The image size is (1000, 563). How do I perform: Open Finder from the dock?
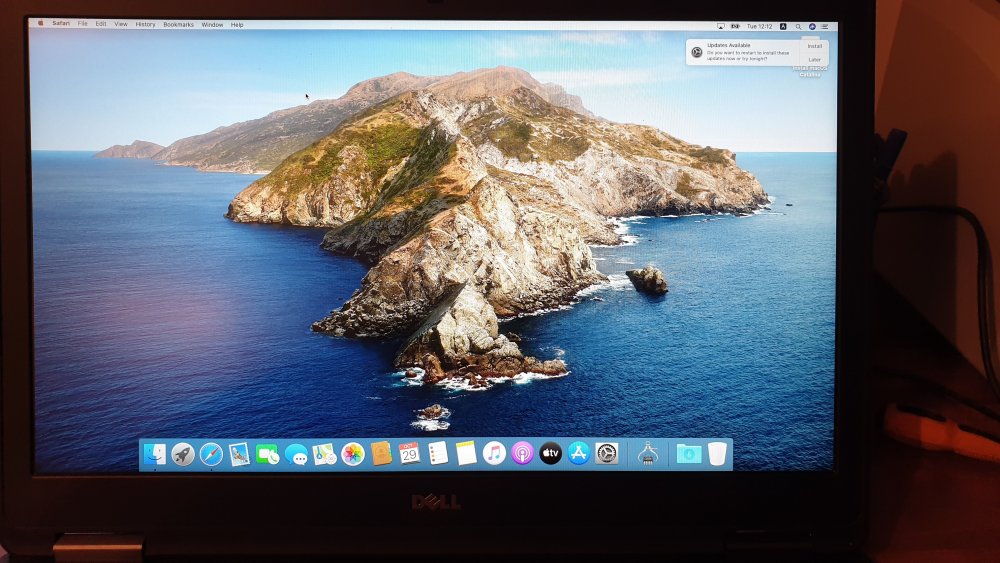pyautogui.click(x=155, y=454)
